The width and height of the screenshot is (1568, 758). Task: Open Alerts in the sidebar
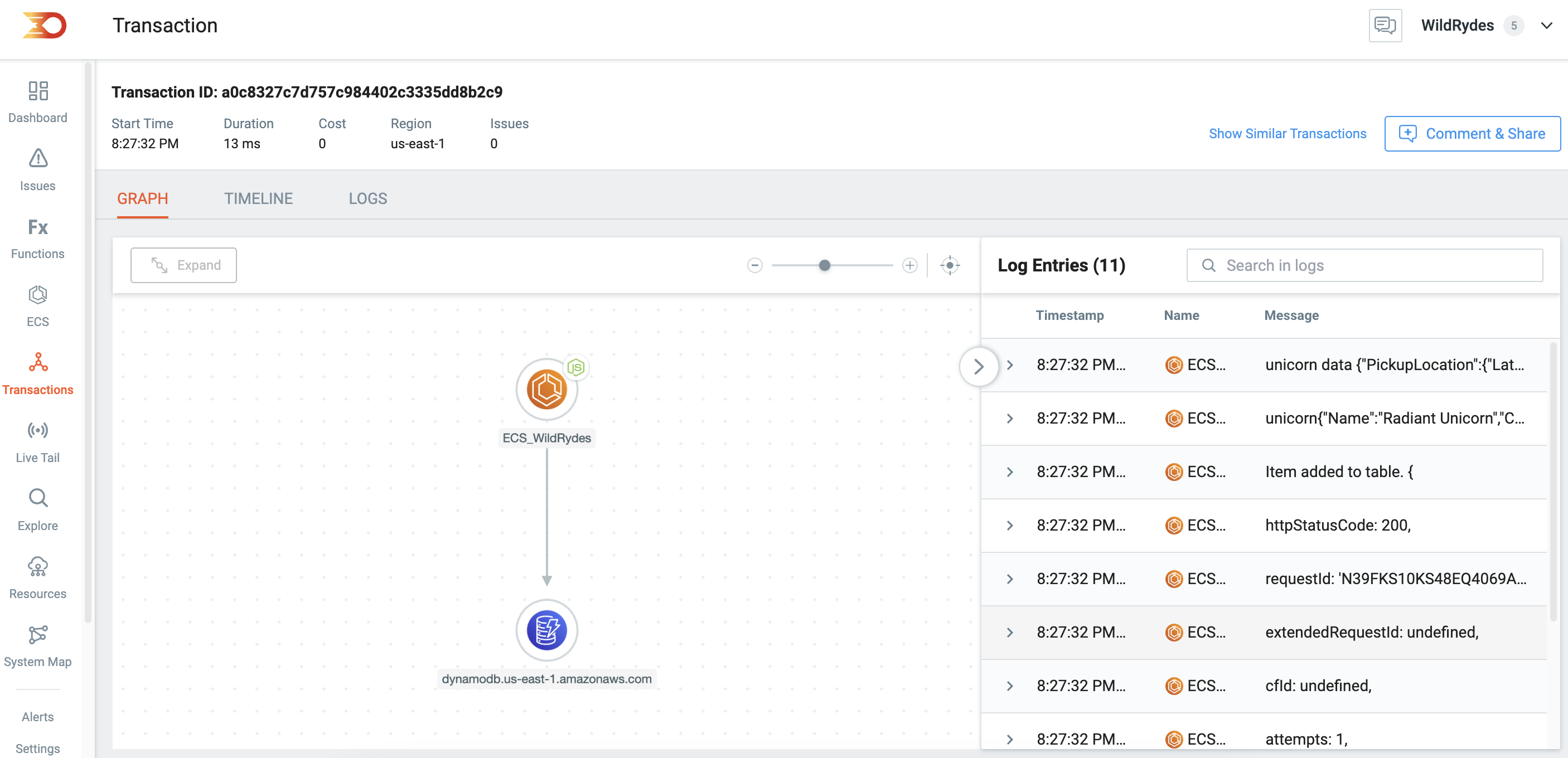coord(38,717)
